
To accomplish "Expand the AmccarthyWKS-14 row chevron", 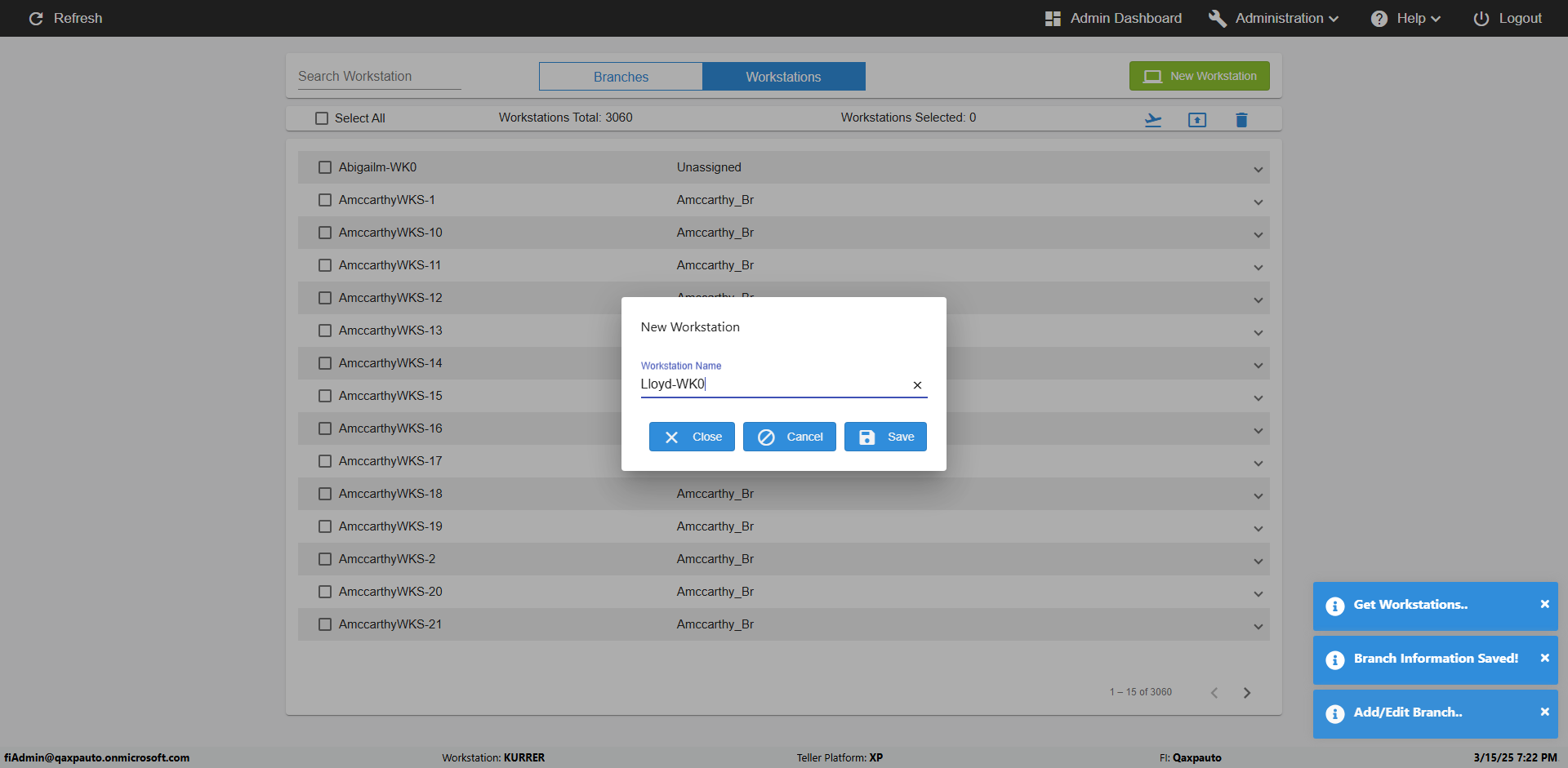I will click(1258, 366).
